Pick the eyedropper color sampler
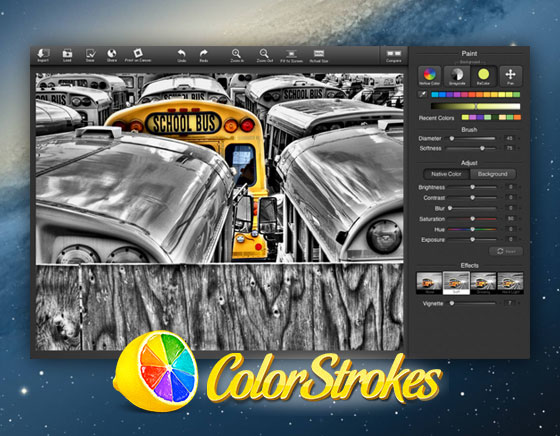 coord(422,95)
